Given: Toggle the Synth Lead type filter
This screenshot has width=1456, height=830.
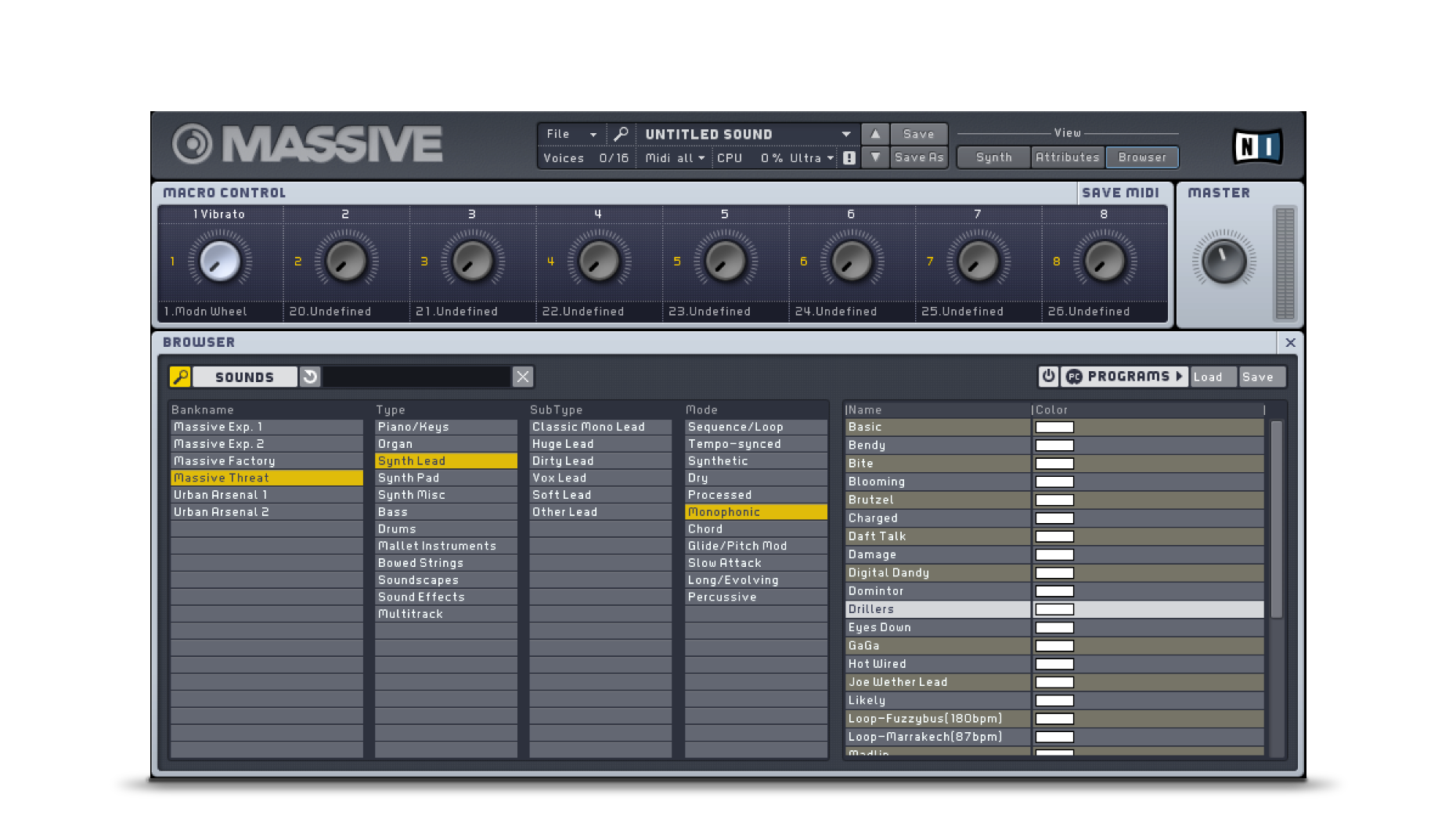Looking at the screenshot, I should coord(445,461).
